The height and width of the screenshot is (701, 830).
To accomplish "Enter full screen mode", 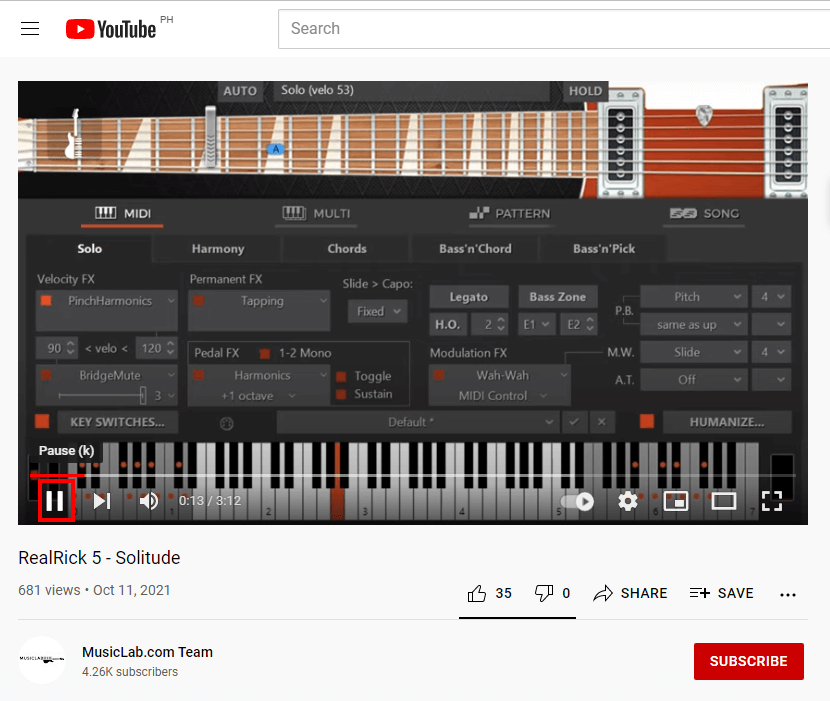I will 772,501.
